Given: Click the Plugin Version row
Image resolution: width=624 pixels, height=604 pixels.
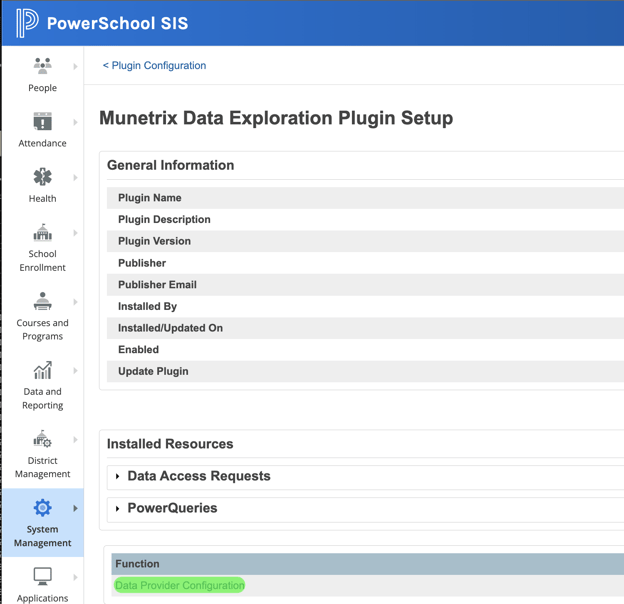Looking at the screenshot, I should (x=365, y=241).
